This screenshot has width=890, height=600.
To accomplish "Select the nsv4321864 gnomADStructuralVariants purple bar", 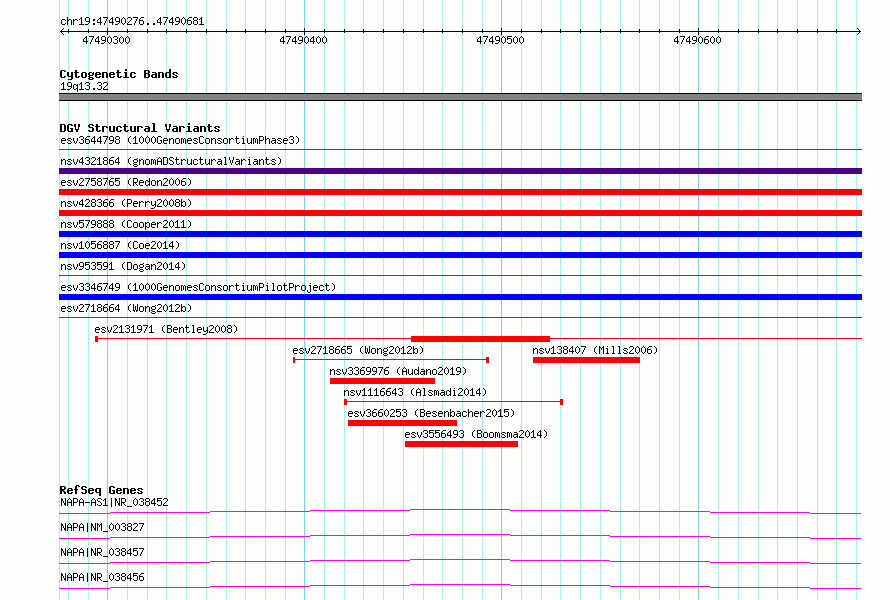I will click(460, 171).
